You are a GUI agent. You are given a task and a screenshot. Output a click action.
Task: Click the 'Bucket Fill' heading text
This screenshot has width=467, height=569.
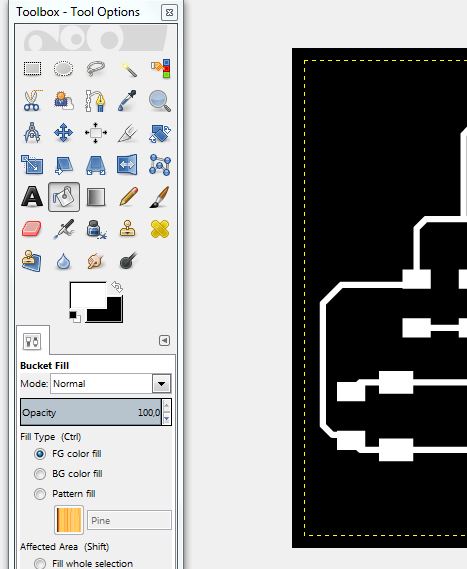45,365
